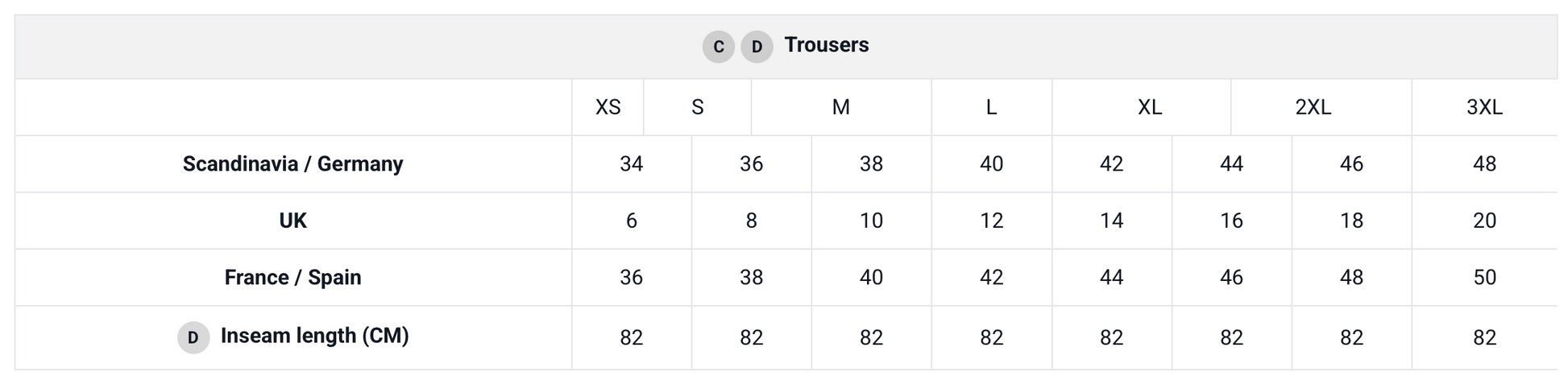Select the XL size column header
This screenshot has width=1568, height=376.
(x=1149, y=107)
